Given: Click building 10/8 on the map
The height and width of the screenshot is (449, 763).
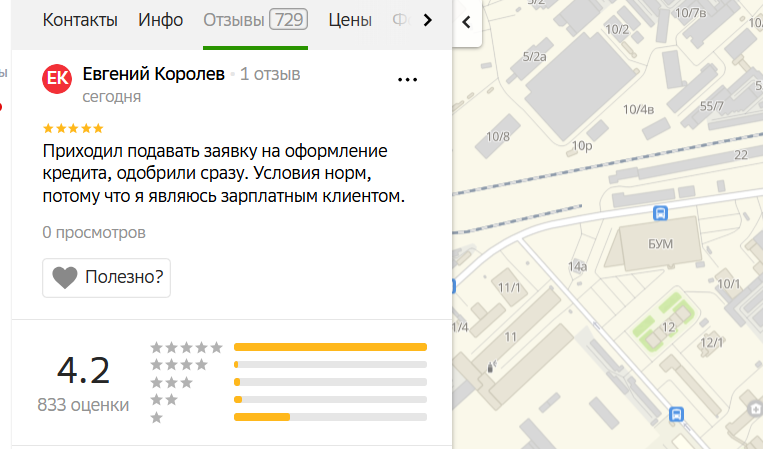Looking at the screenshot, I should (x=498, y=137).
